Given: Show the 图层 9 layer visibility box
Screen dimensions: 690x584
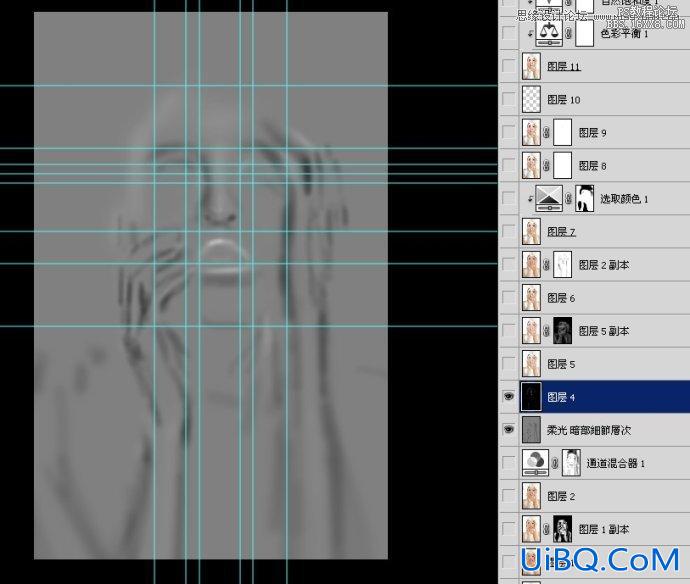Looking at the screenshot, I should pos(508,132).
